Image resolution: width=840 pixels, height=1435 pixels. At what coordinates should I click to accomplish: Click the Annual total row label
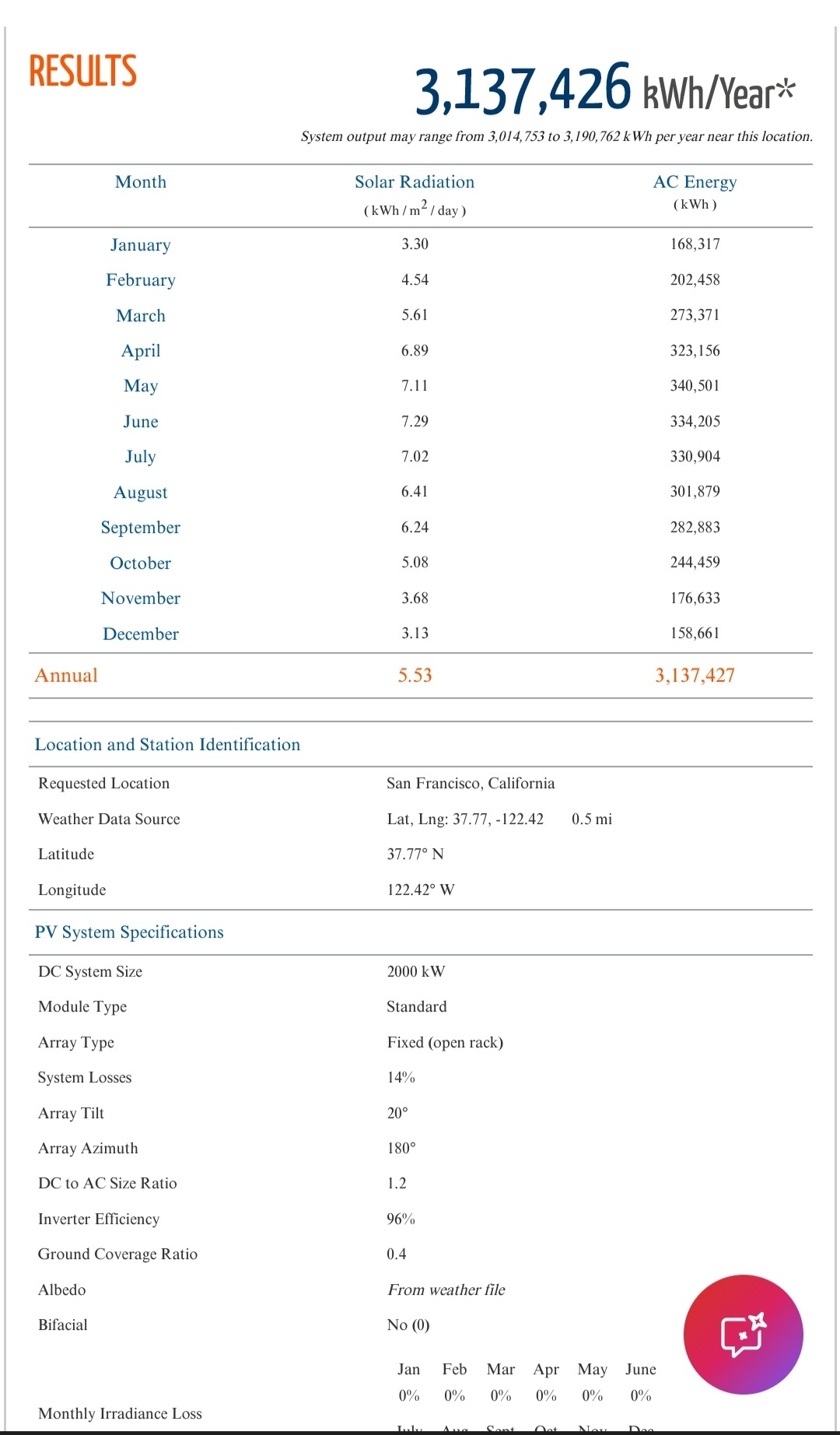click(67, 675)
